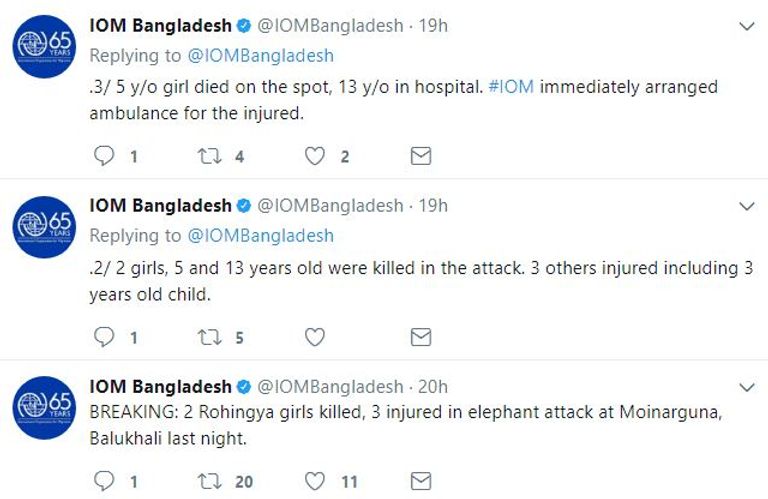Reply to the '.2/ 2 girls' tweet
Screen dimensions: 768x499
click(105, 337)
